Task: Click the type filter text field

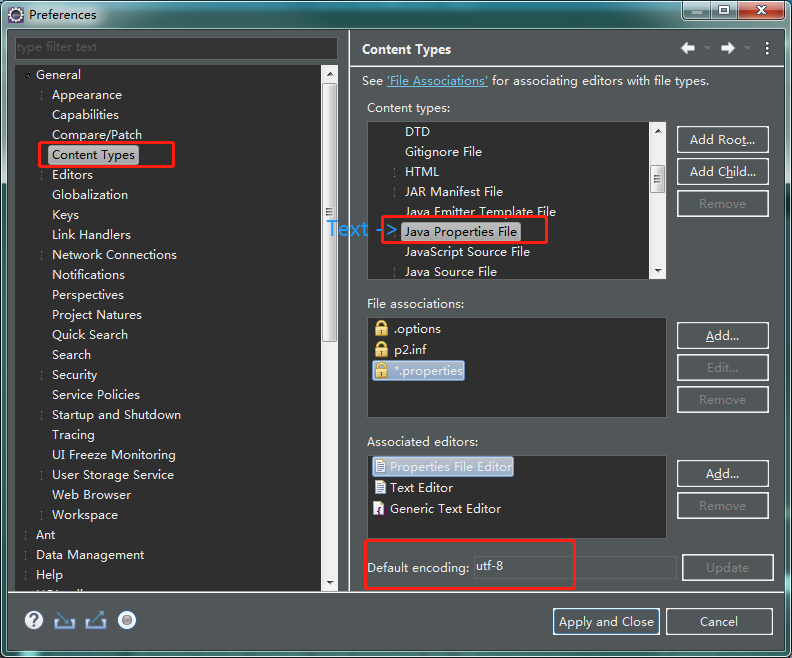Action: (x=176, y=47)
